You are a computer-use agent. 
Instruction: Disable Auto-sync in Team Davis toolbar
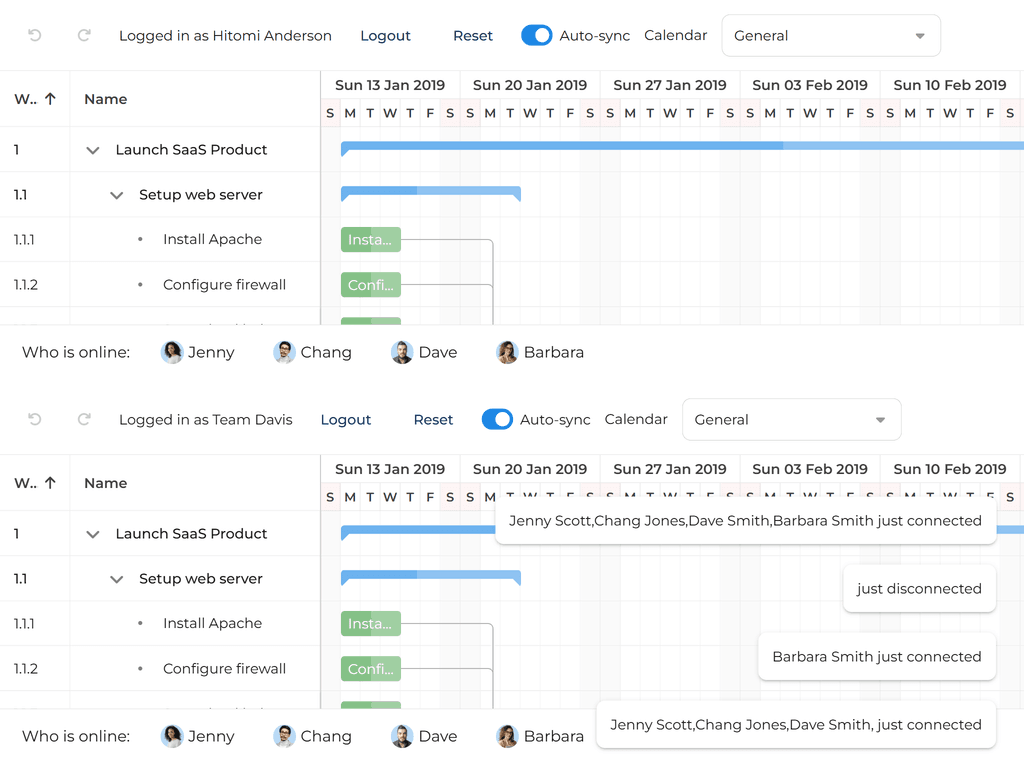[x=497, y=419]
